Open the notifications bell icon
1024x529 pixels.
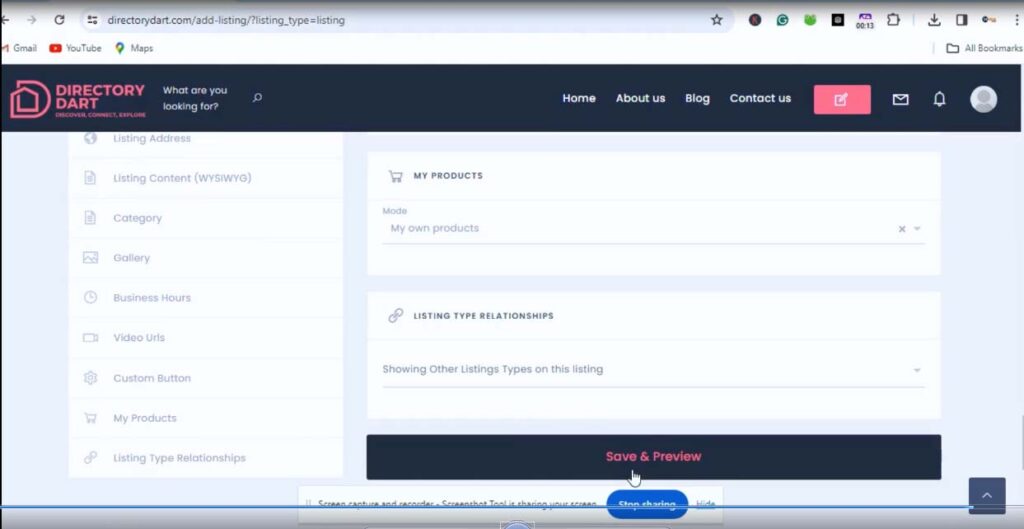[x=939, y=99]
